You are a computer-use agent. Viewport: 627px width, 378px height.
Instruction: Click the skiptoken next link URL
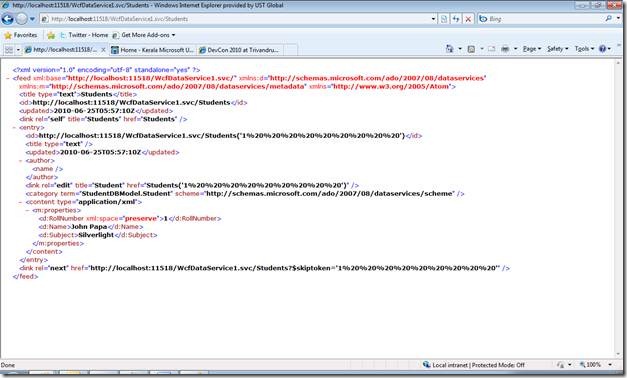(293, 268)
